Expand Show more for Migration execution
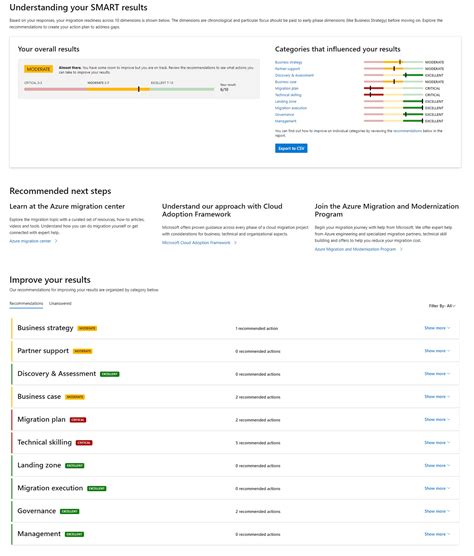Image resolution: width=474 pixels, height=556 pixels. point(437,488)
